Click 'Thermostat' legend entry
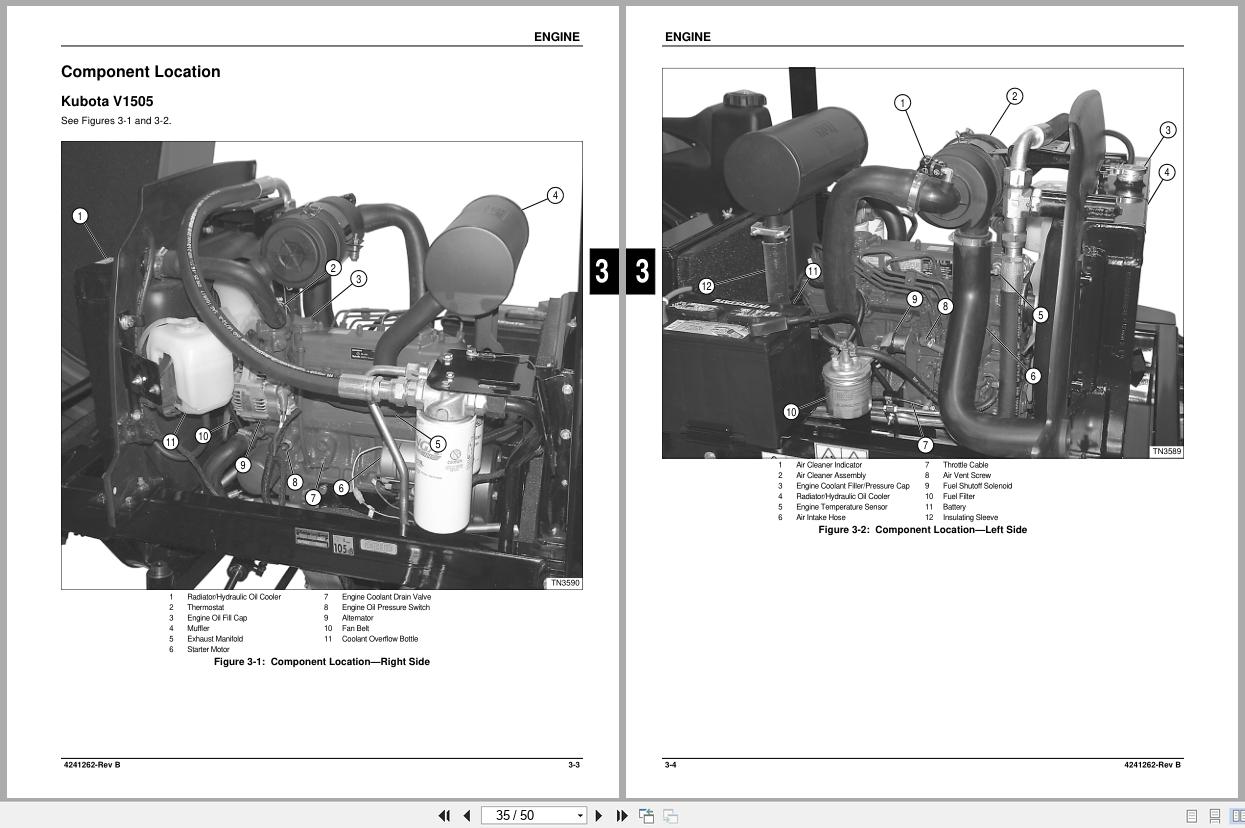 pos(206,608)
